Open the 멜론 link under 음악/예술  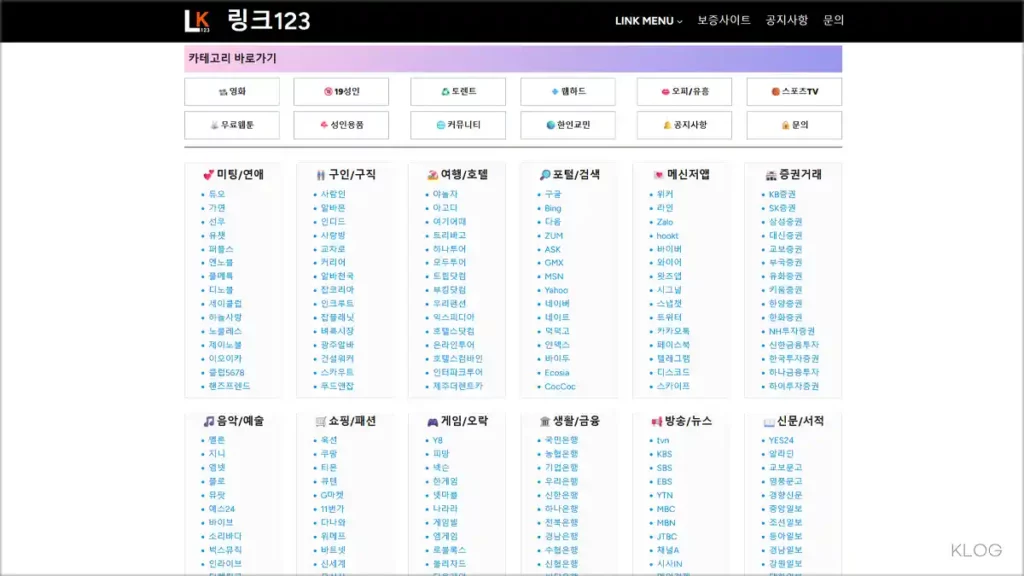(216, 441)
